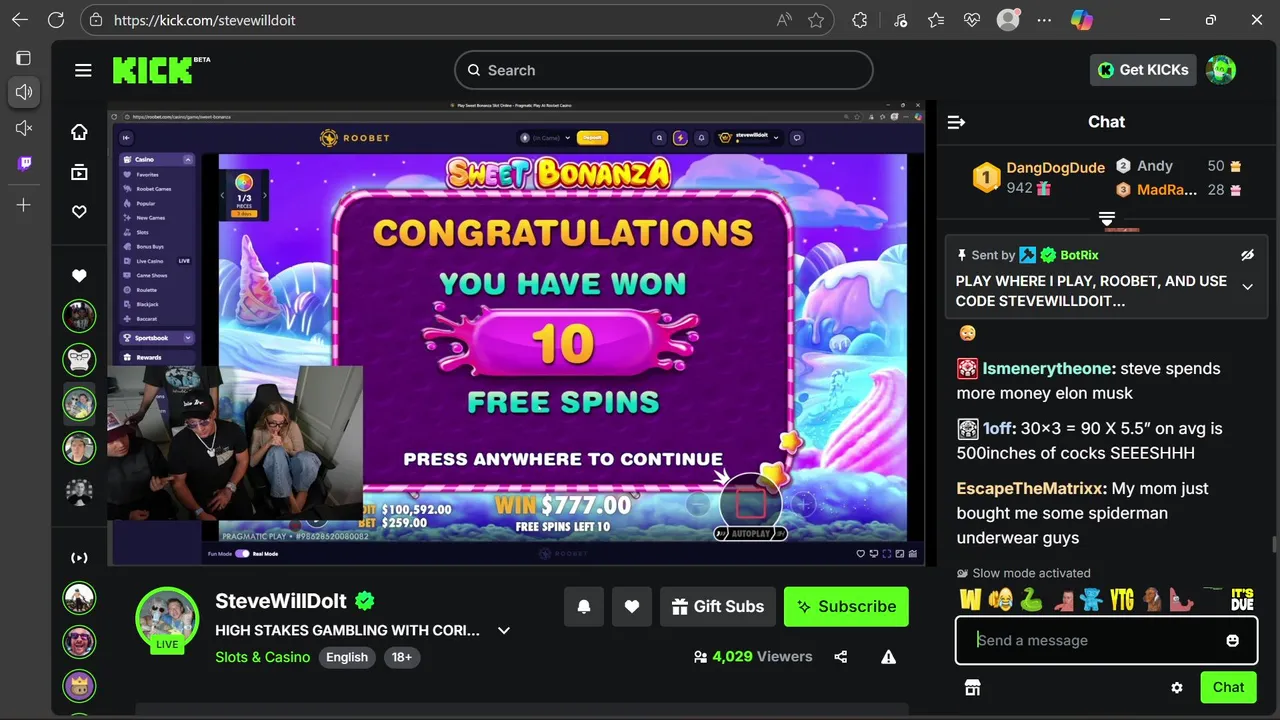This screenshot has height=720, width=1280.
Task: Open emoji picker in message box
Action: 1233,641
